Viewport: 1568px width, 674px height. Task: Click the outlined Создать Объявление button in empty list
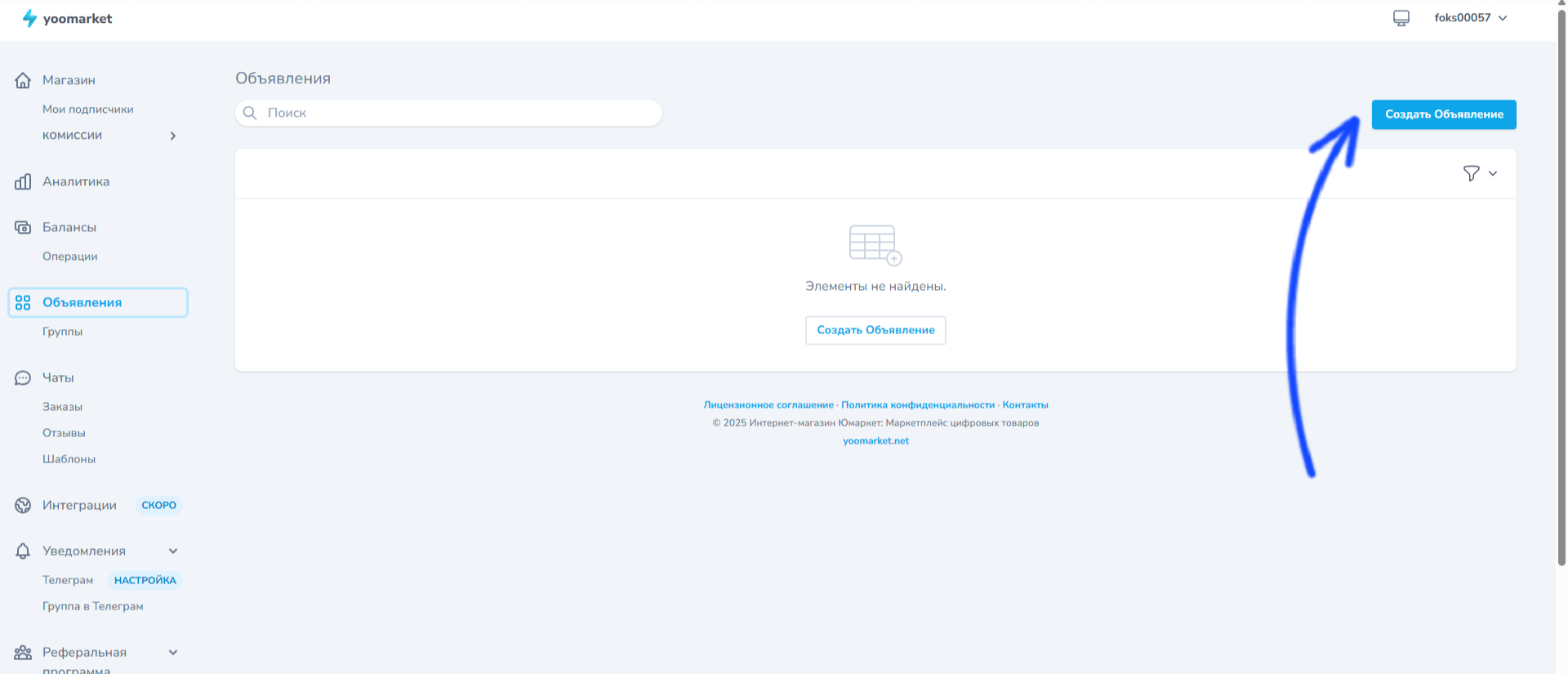tap(875, 330)
